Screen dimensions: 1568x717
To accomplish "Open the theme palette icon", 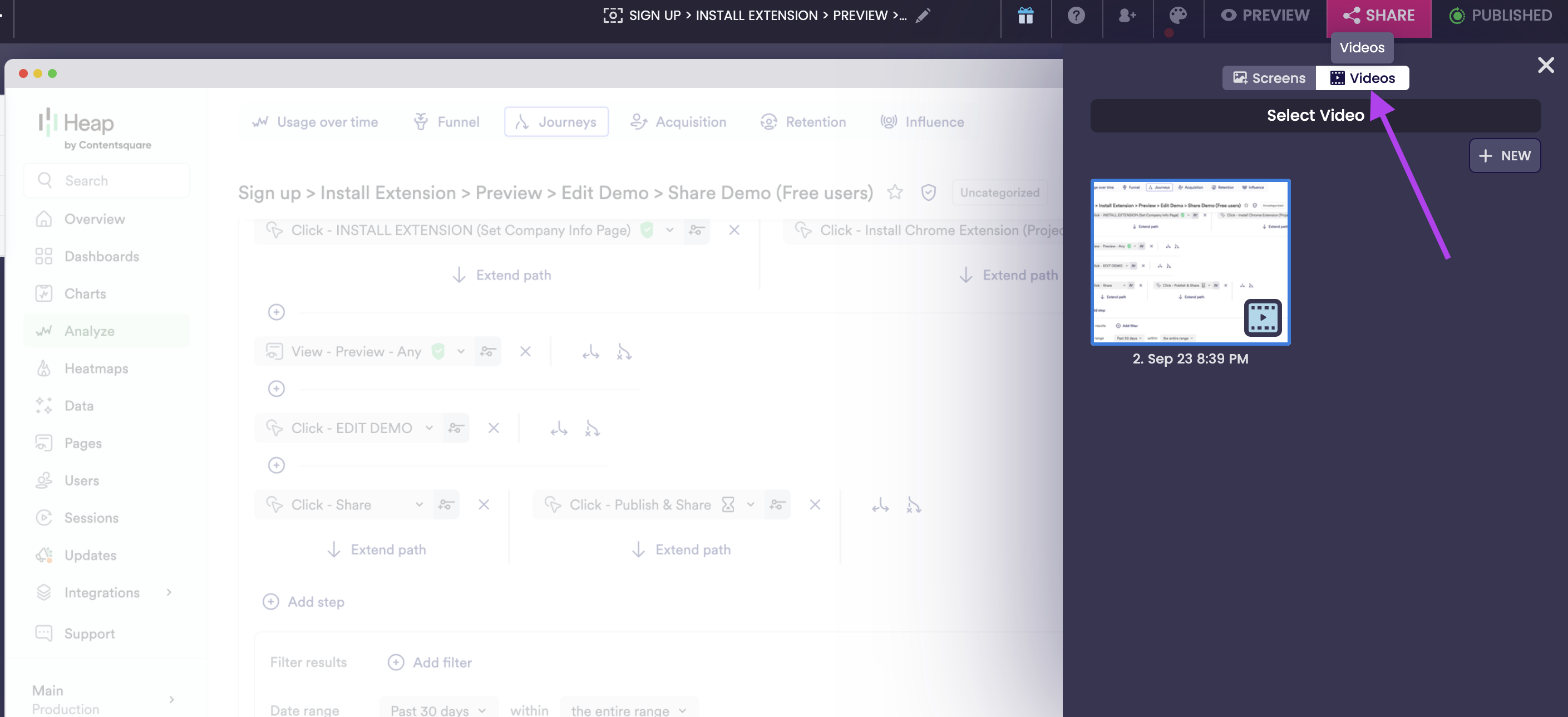I will pos(1178,15).
